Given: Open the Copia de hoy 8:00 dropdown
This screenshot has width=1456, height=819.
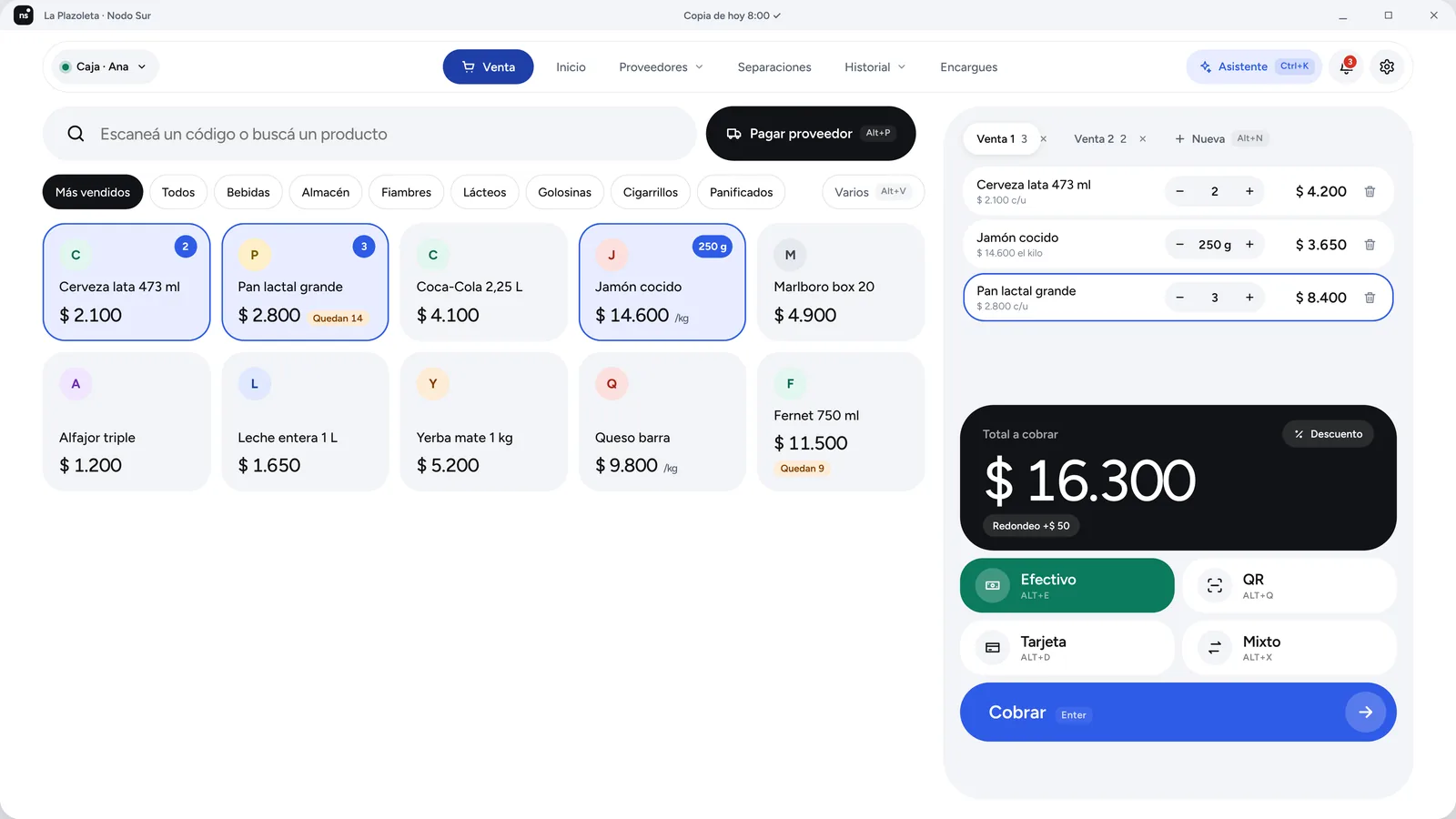Looking at the screenshot, I should (732, 15).
